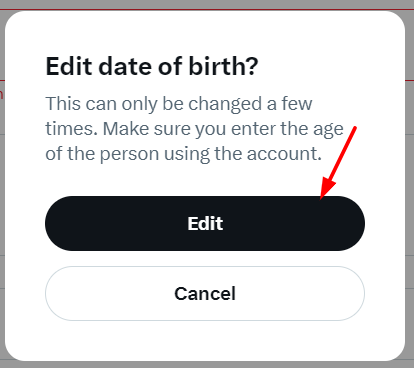Click the "Cancel" label inside the outlined button
The image size is (414, 368).
coord(205,294)
